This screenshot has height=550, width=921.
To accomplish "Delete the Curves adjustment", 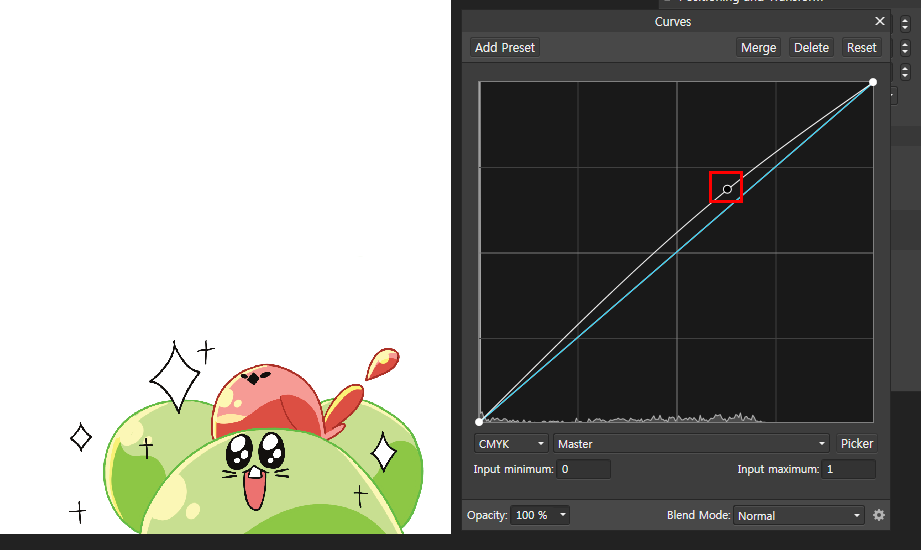I will [x=811, y=48].
